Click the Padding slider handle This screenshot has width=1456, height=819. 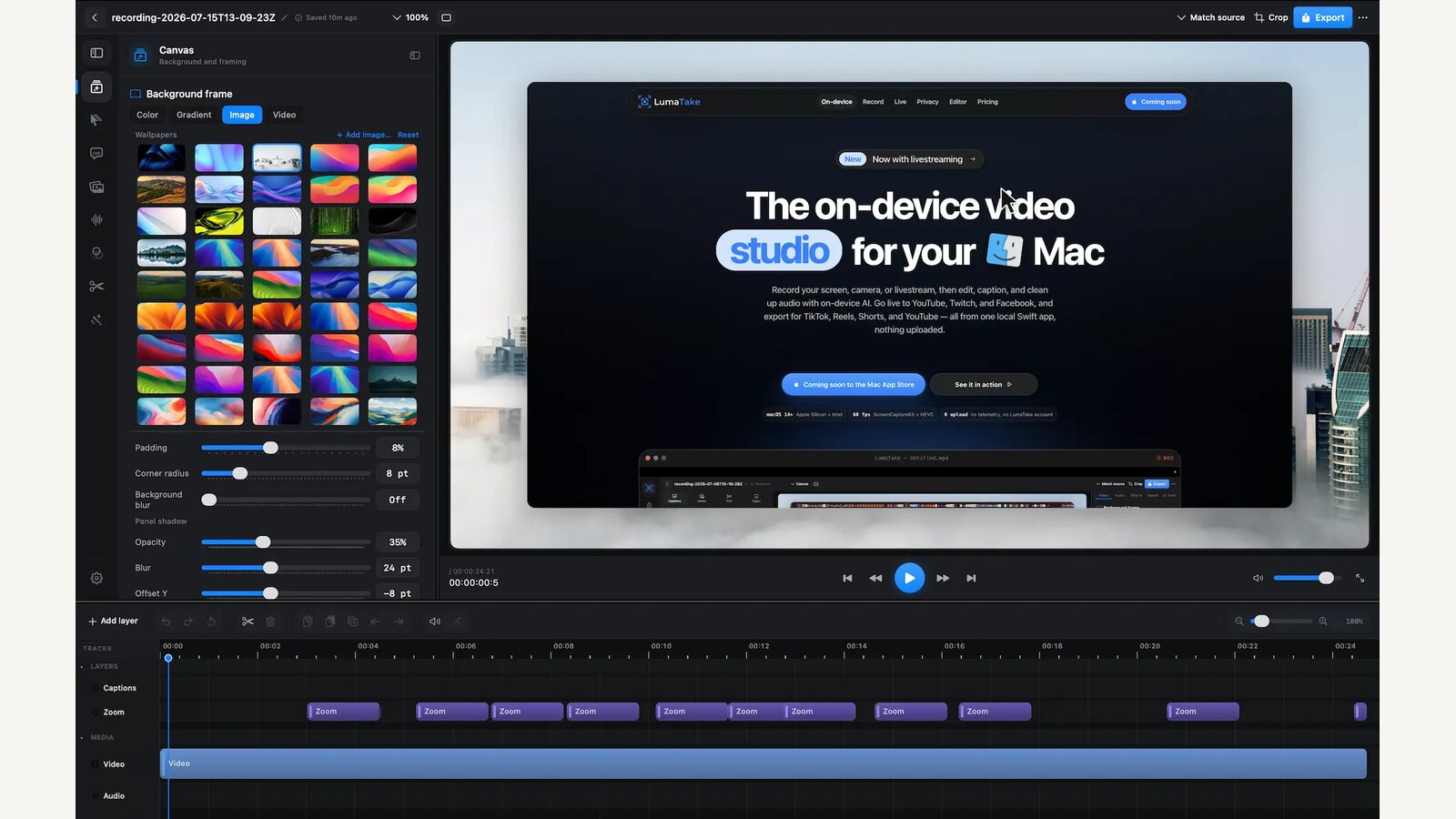pos(270,448)
